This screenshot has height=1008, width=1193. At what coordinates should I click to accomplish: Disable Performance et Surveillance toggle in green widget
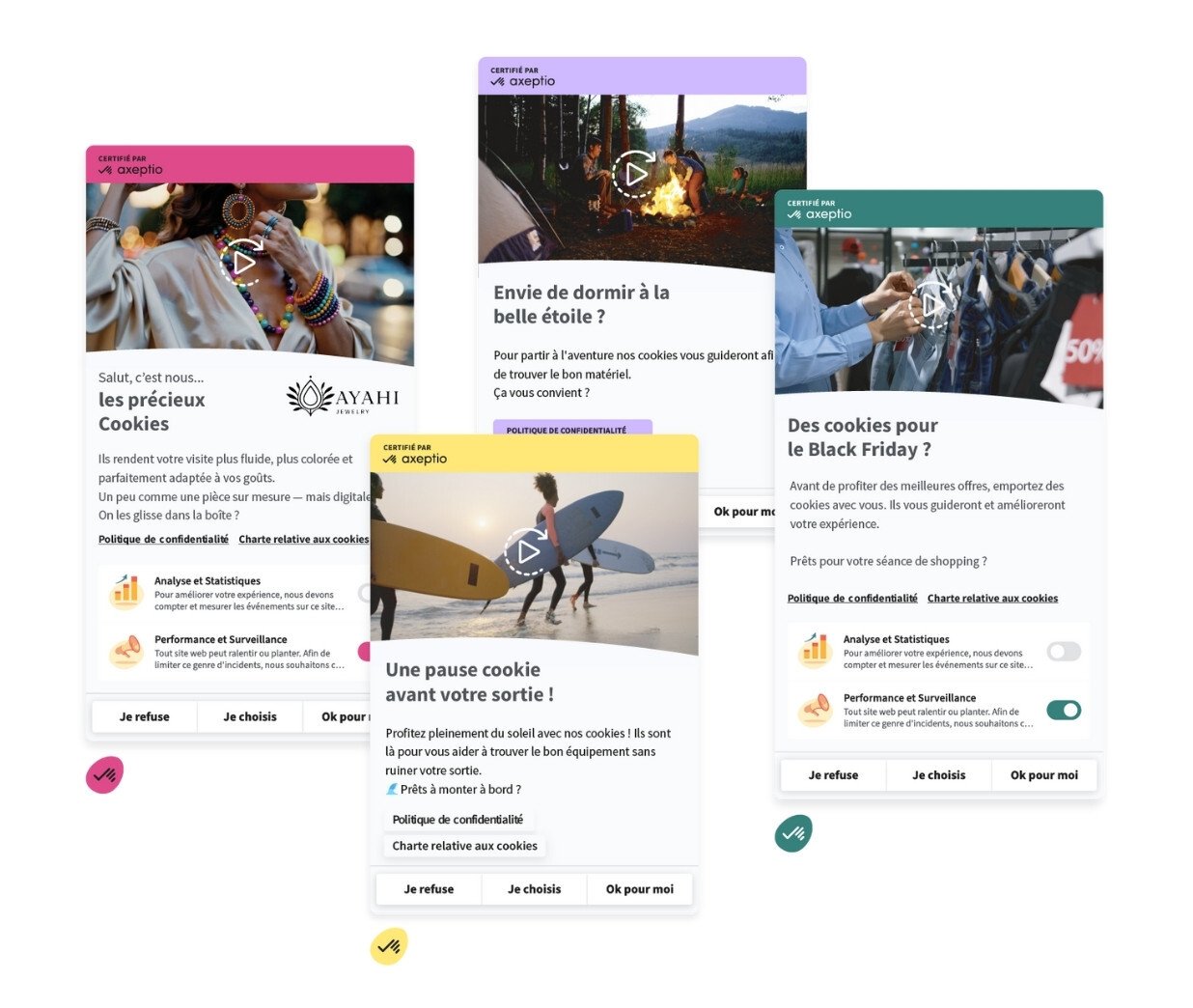1064,711
